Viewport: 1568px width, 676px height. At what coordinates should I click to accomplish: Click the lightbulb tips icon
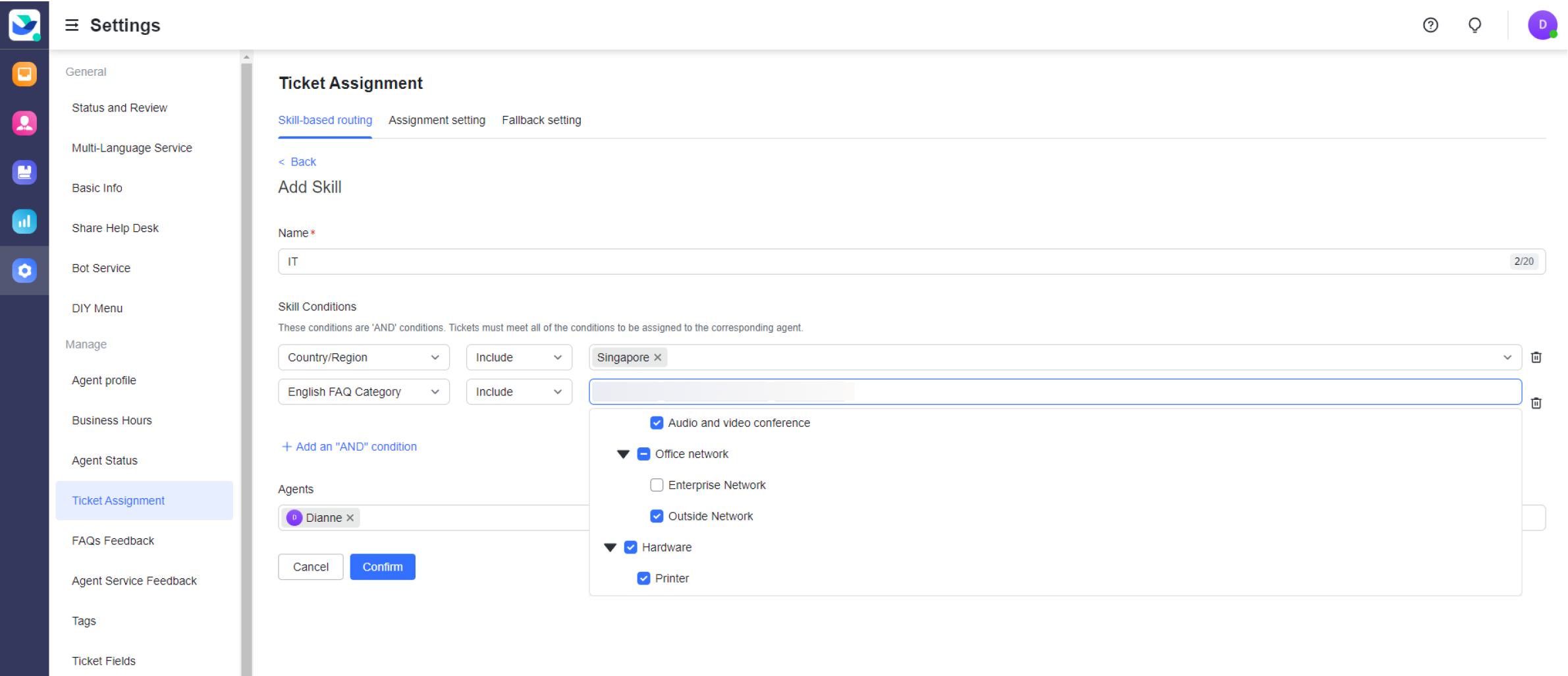click(1474, 25)
